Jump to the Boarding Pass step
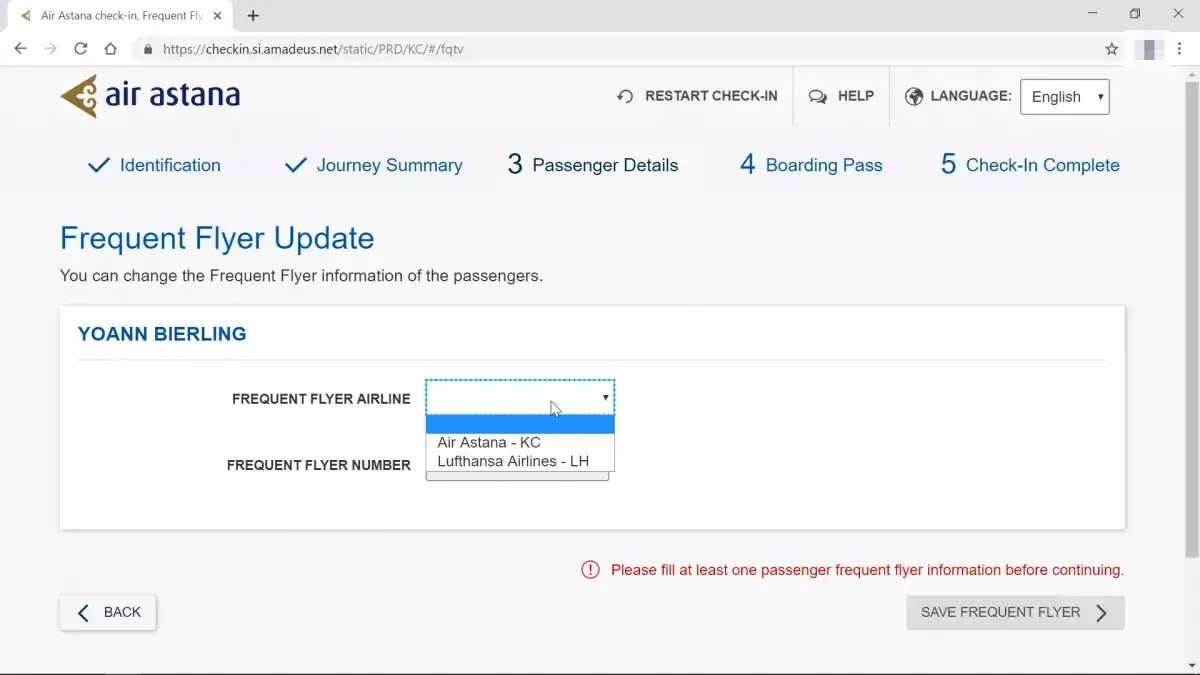This screenshot has height=675, width=1200. 811,165
